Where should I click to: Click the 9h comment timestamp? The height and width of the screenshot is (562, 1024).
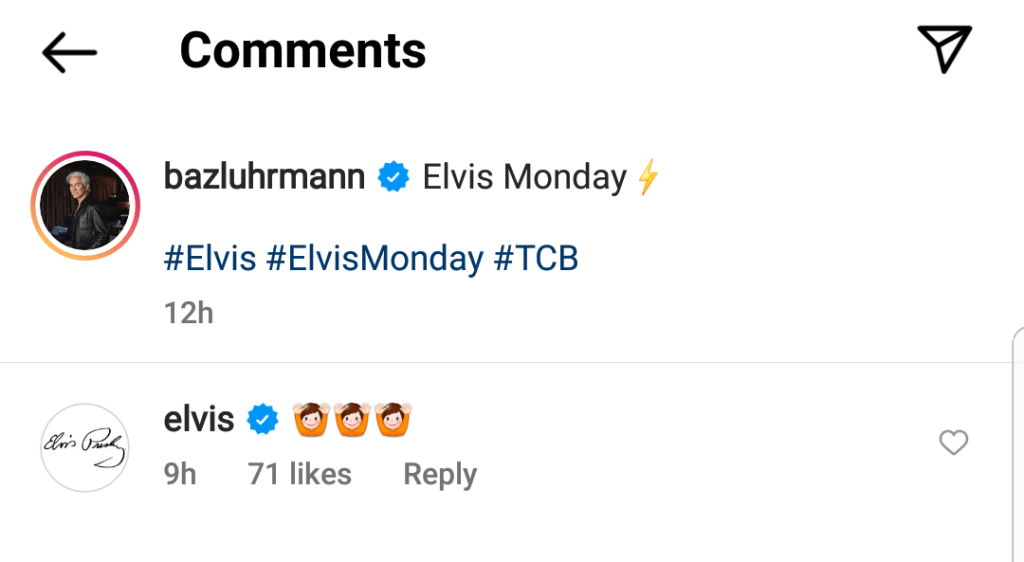tap(180, 474)
